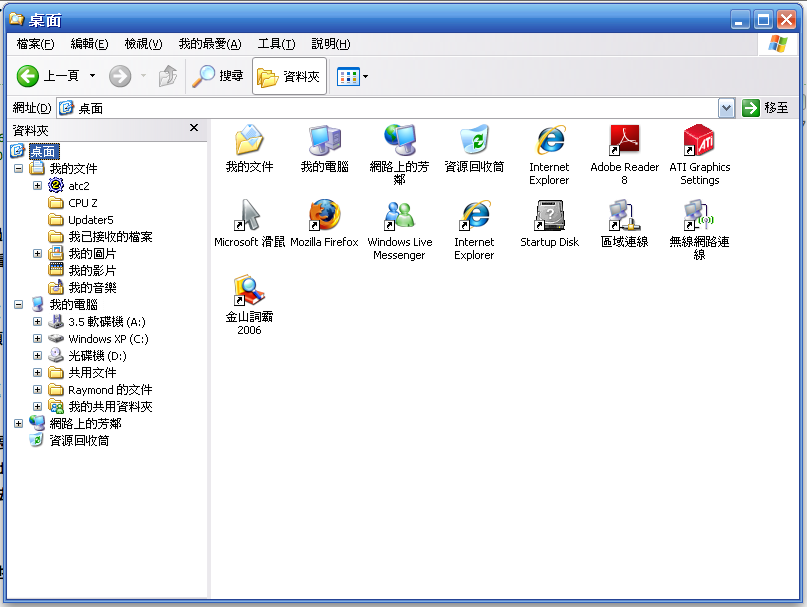Select 我的音樂 in the folder tree
807x607 pixels.
click(x=92, y=288)
